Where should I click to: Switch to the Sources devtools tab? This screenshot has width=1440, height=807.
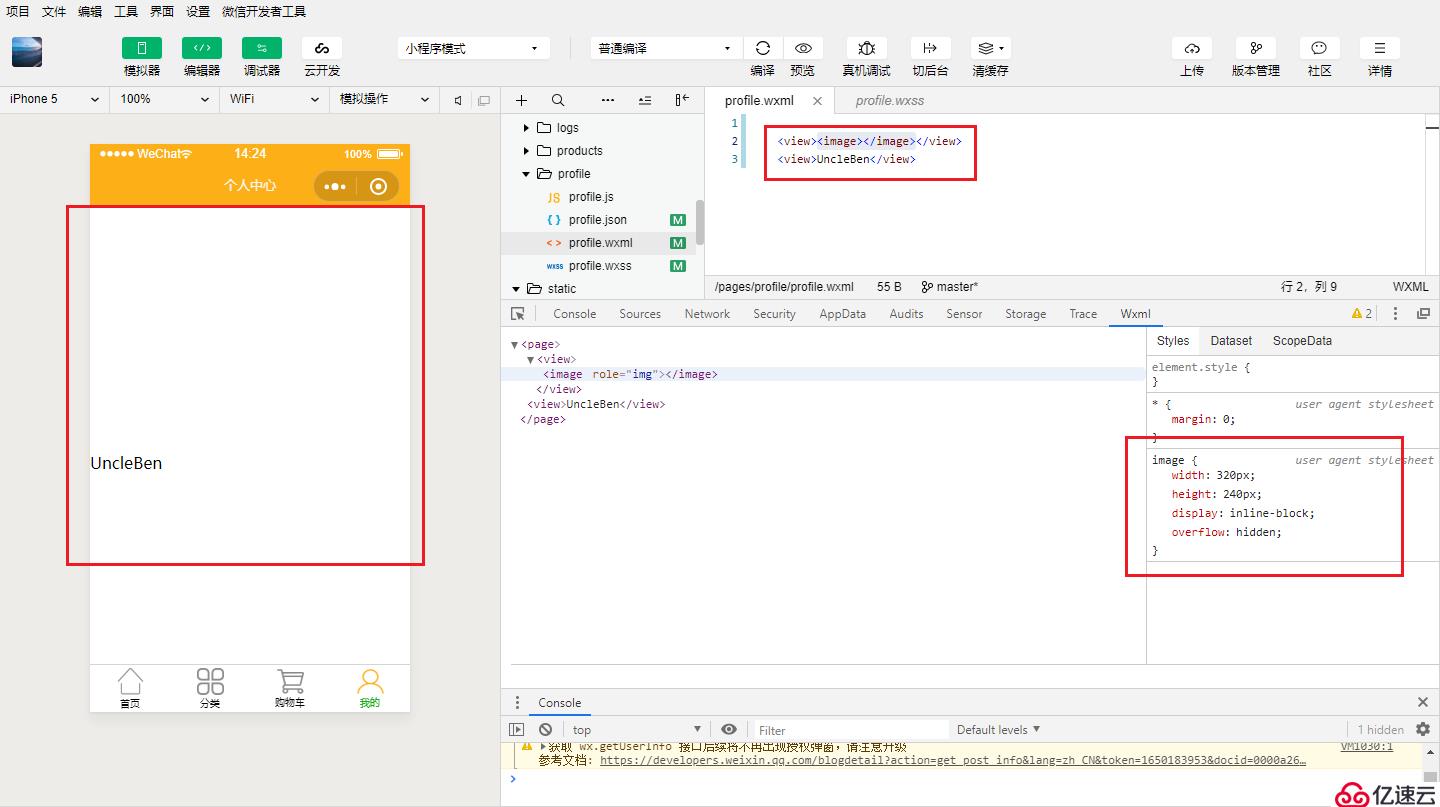640,314
